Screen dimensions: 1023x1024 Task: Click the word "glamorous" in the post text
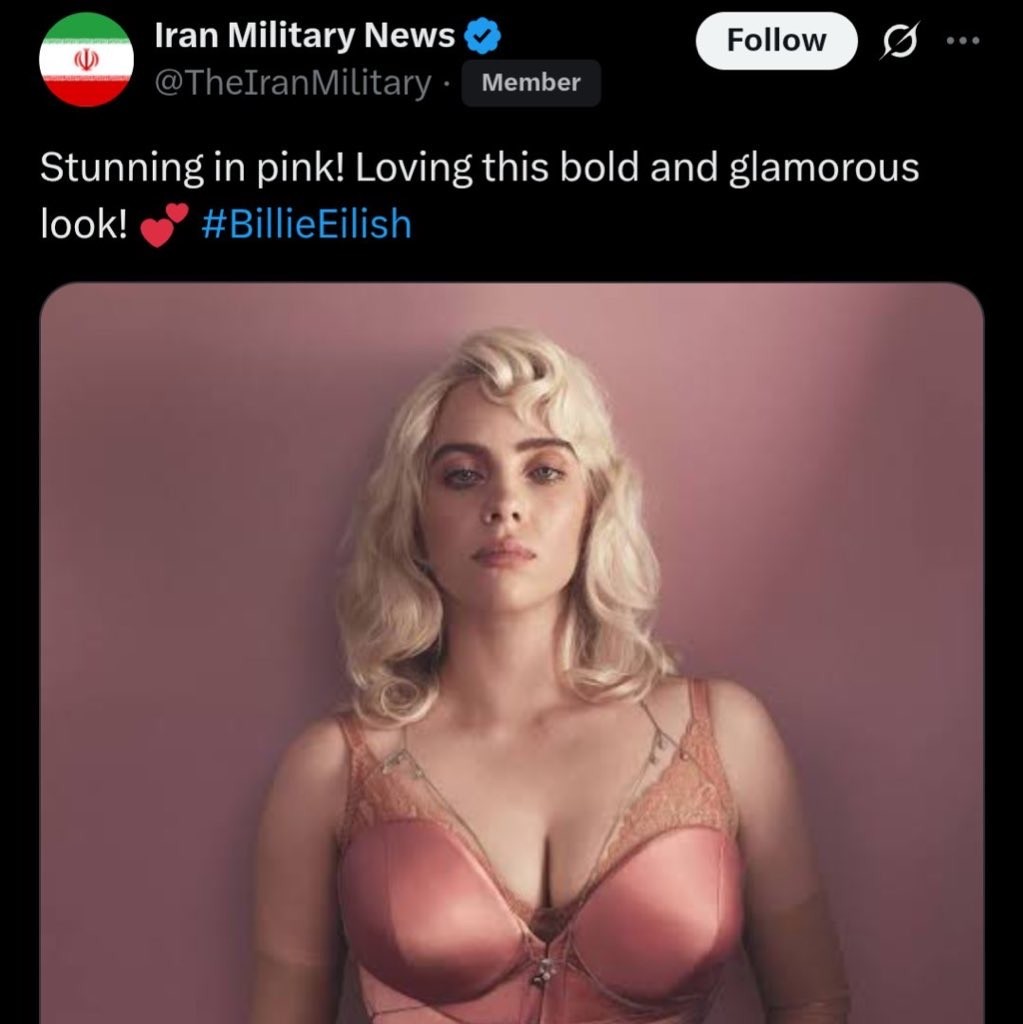click(824, 168)
